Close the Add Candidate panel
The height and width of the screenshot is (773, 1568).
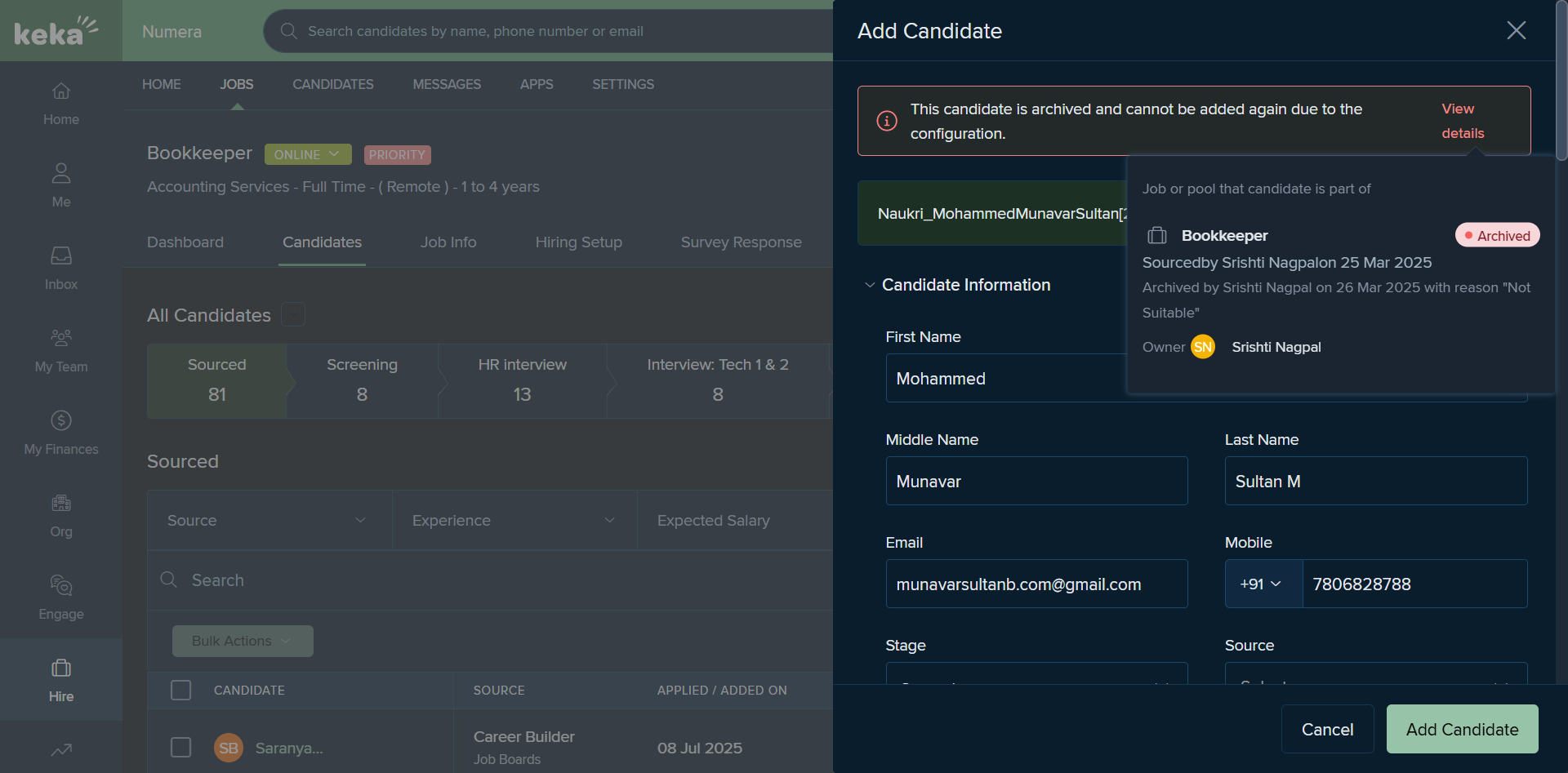point(1517,30)
